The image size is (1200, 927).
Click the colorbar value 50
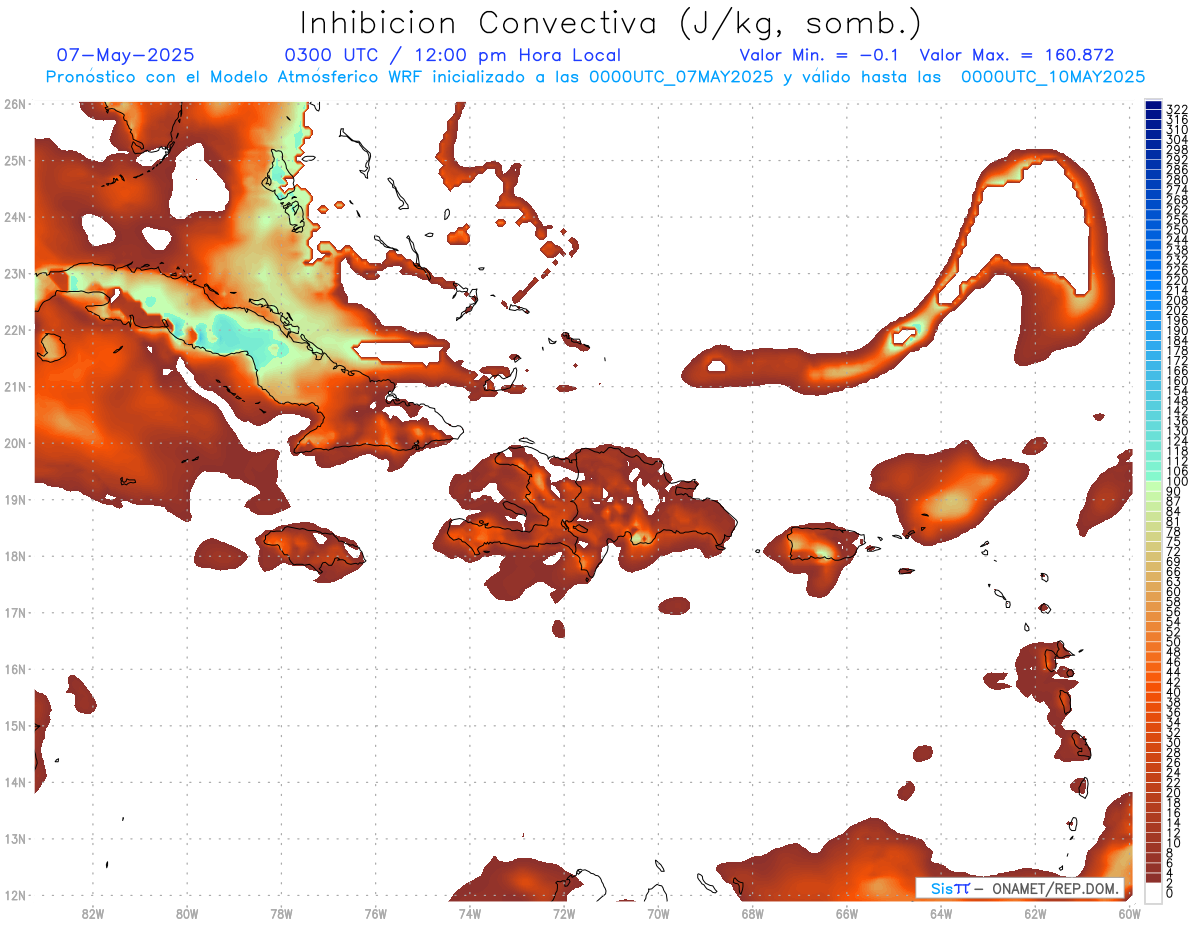pyautogui.click(x=1174, y=642)
